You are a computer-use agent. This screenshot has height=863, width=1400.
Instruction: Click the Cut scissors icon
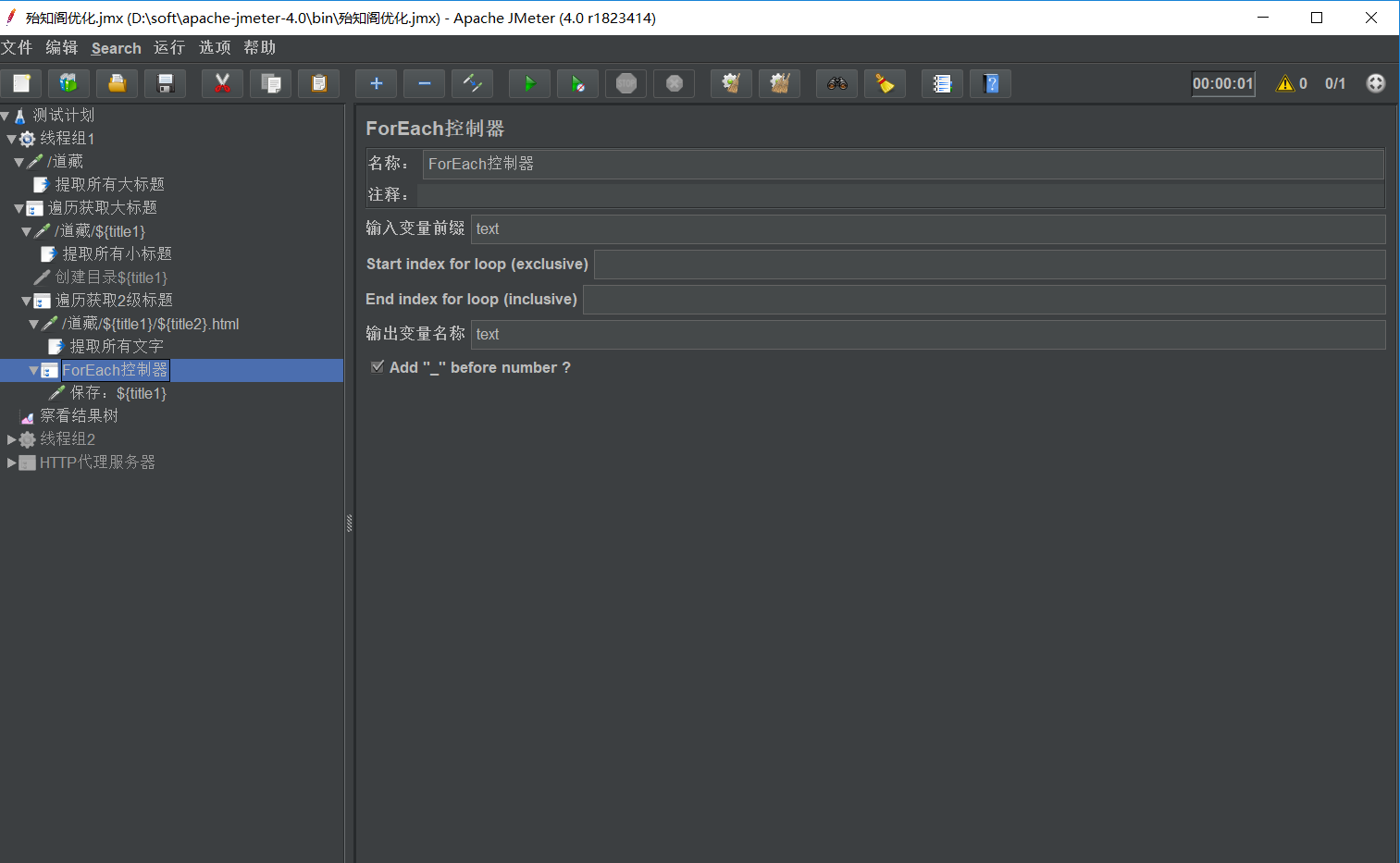223,83
